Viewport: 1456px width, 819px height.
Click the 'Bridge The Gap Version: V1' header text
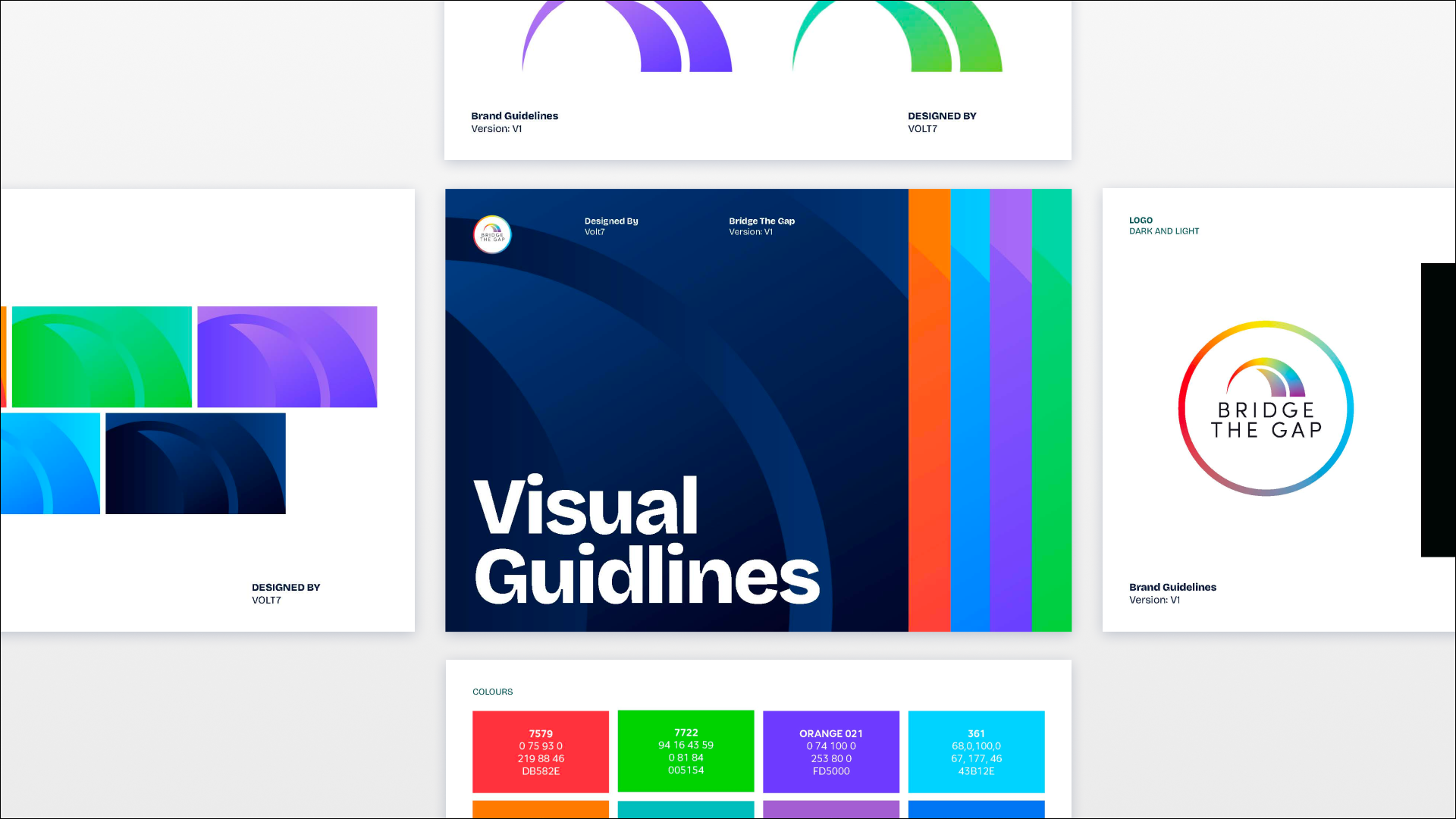761,226
